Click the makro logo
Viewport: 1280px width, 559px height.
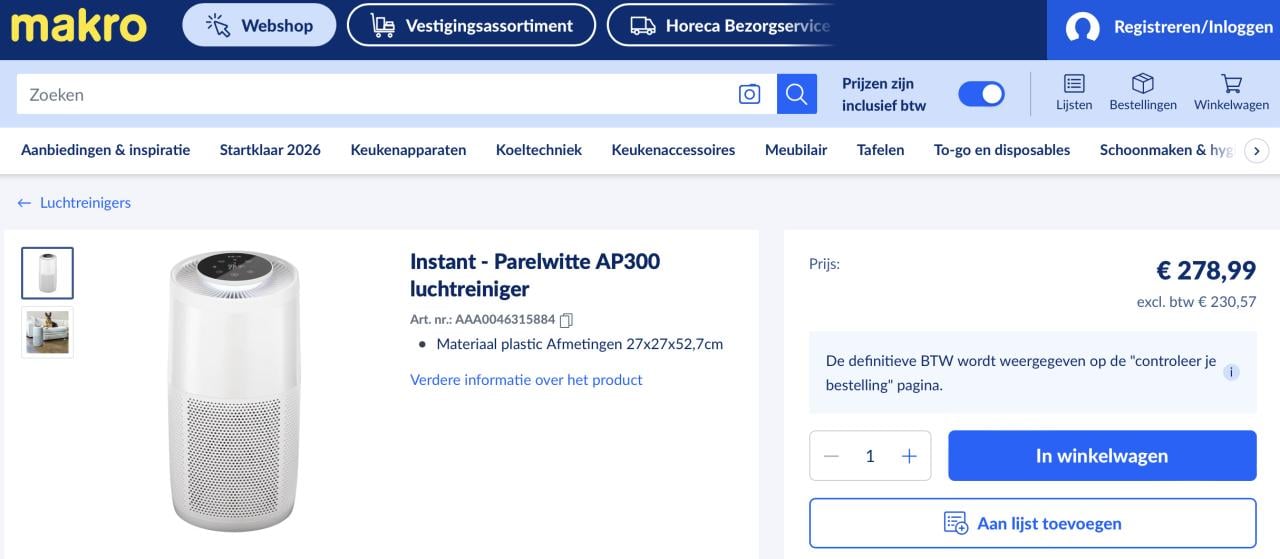pyautogui.click(x=79, y=27)
